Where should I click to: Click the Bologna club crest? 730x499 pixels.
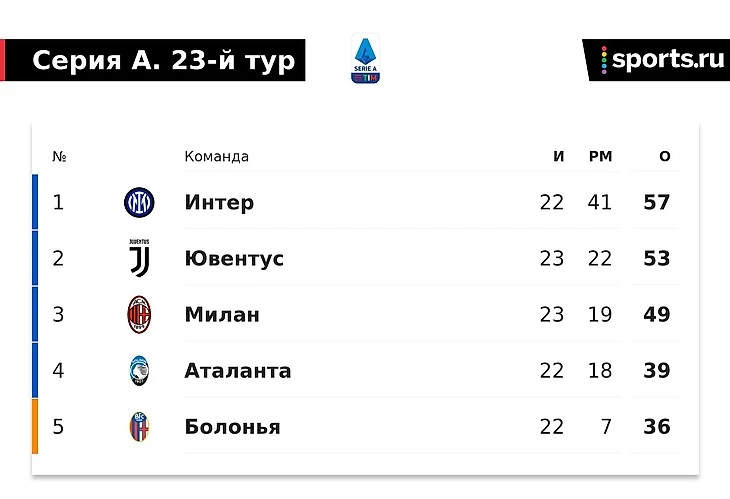(139, 427)
